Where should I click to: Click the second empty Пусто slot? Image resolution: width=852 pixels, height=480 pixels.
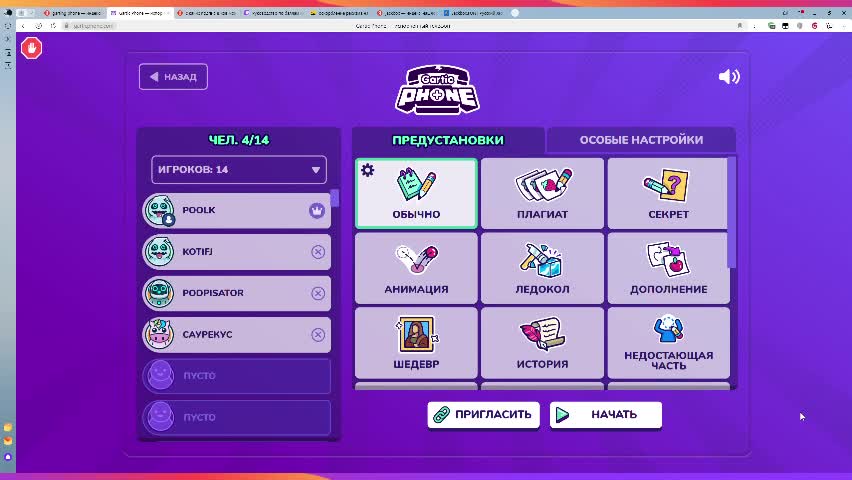(237, 417)
